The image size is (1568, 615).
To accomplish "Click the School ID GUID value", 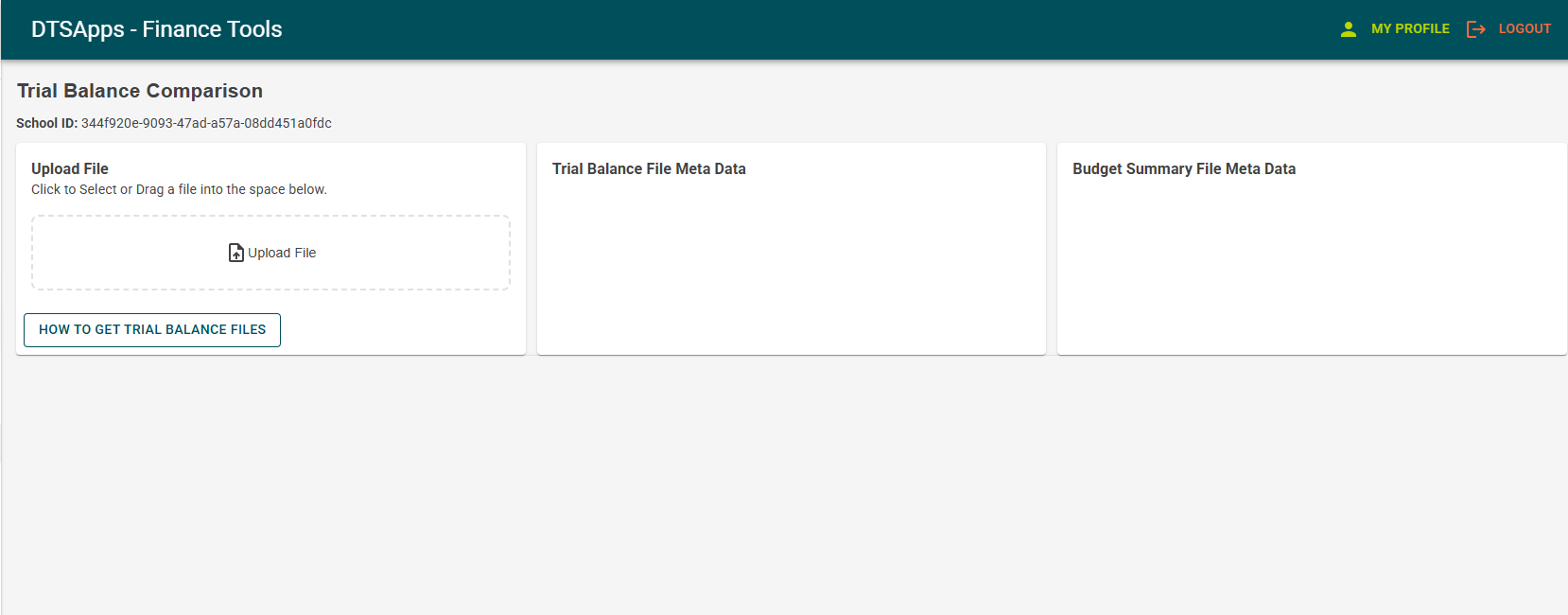I will tap(206, 123).
